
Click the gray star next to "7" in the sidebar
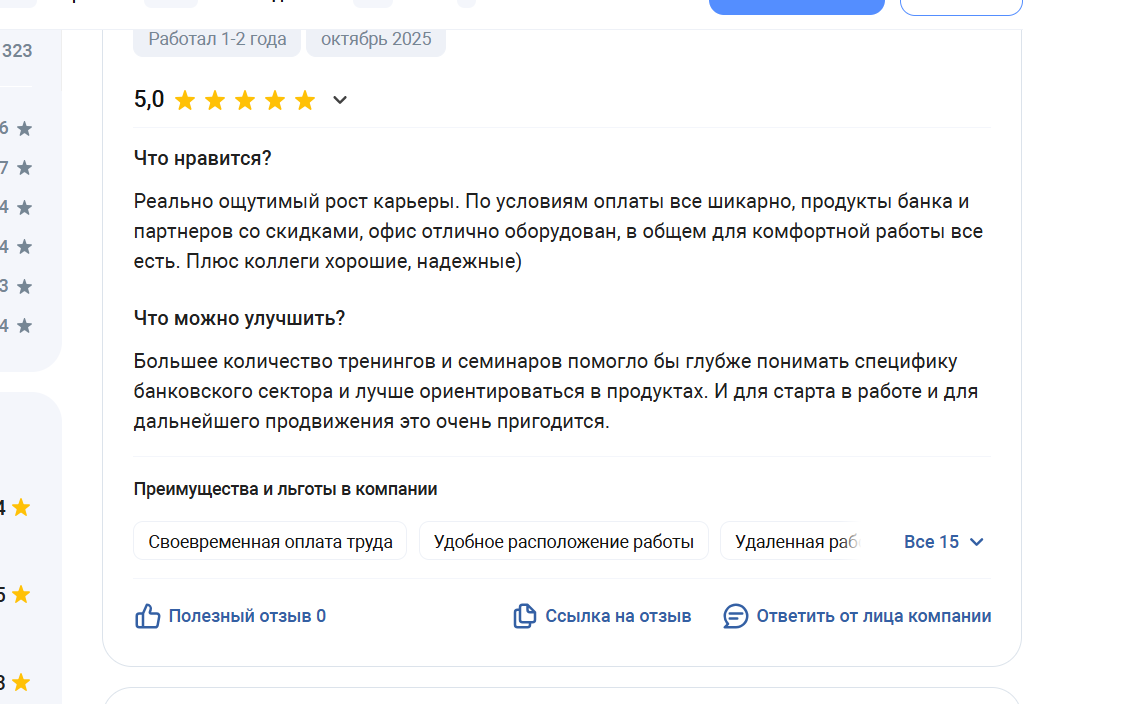(x=25, y=168)
